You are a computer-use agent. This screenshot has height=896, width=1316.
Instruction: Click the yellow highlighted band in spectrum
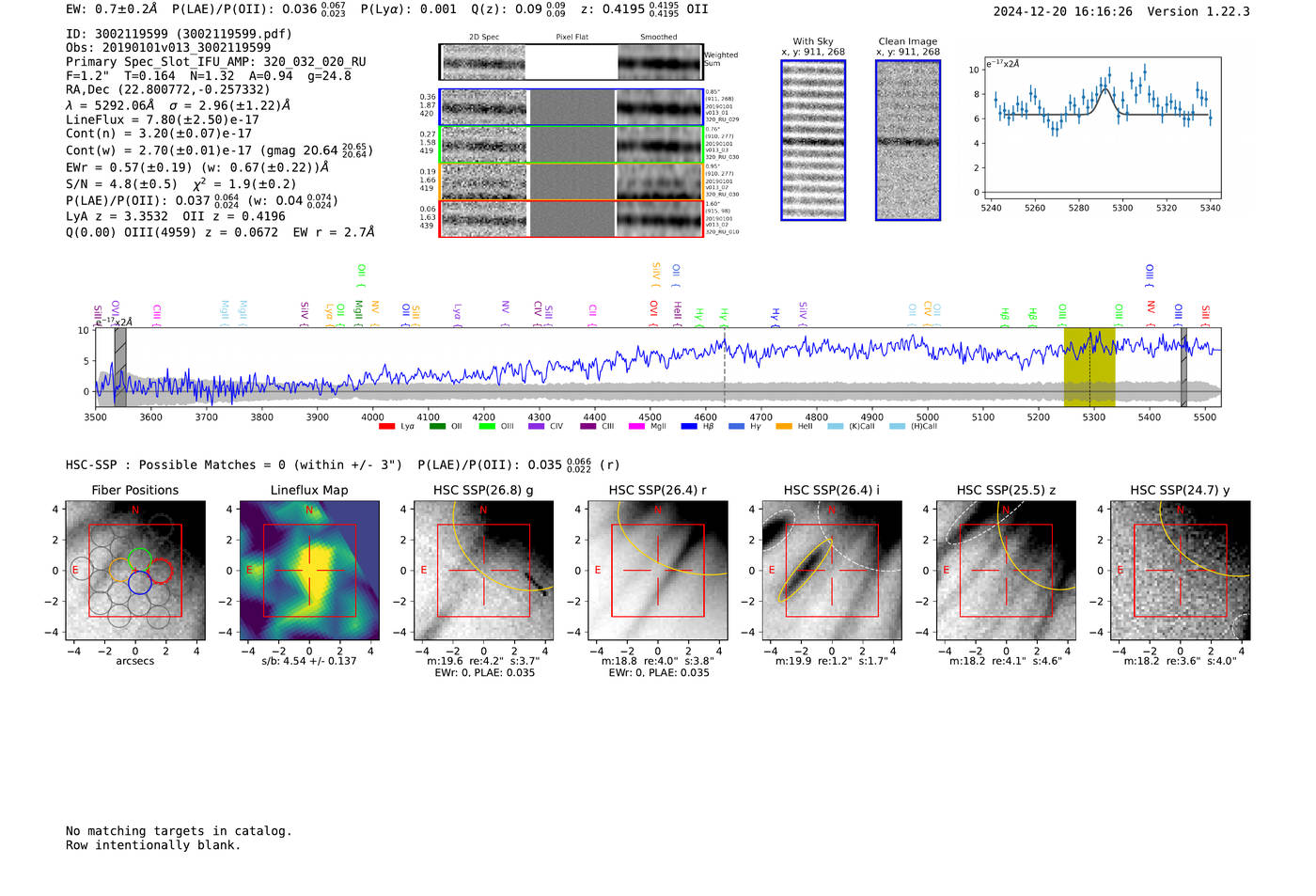tap(1089, 367)
